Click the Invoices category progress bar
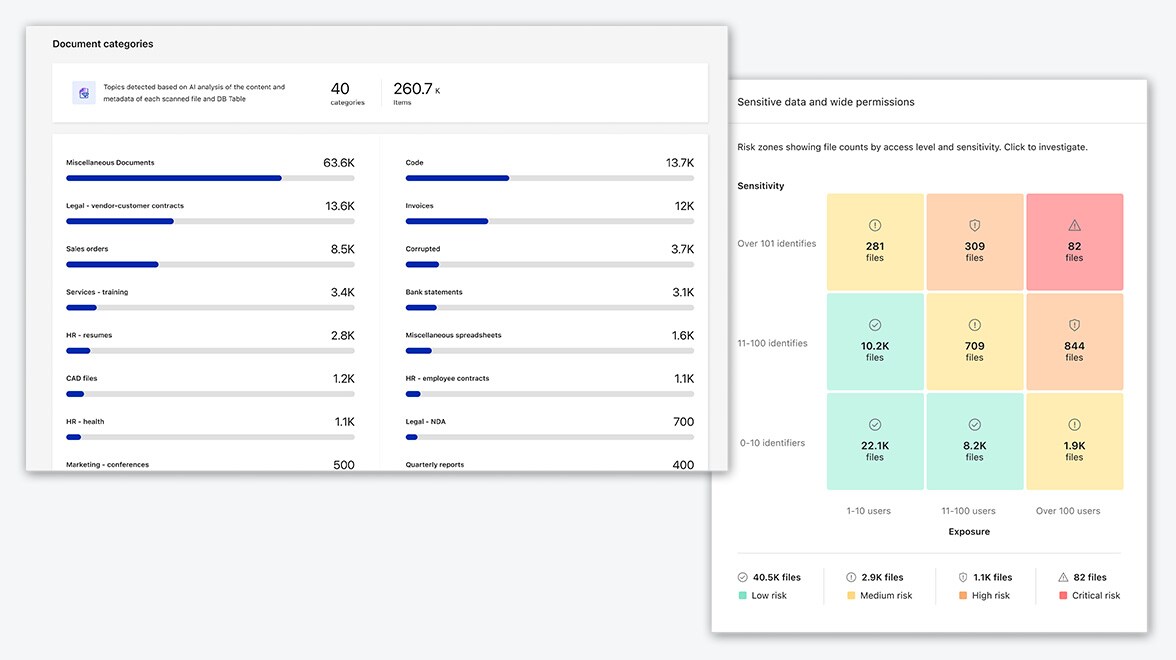1176x660 pixels. 549,221
